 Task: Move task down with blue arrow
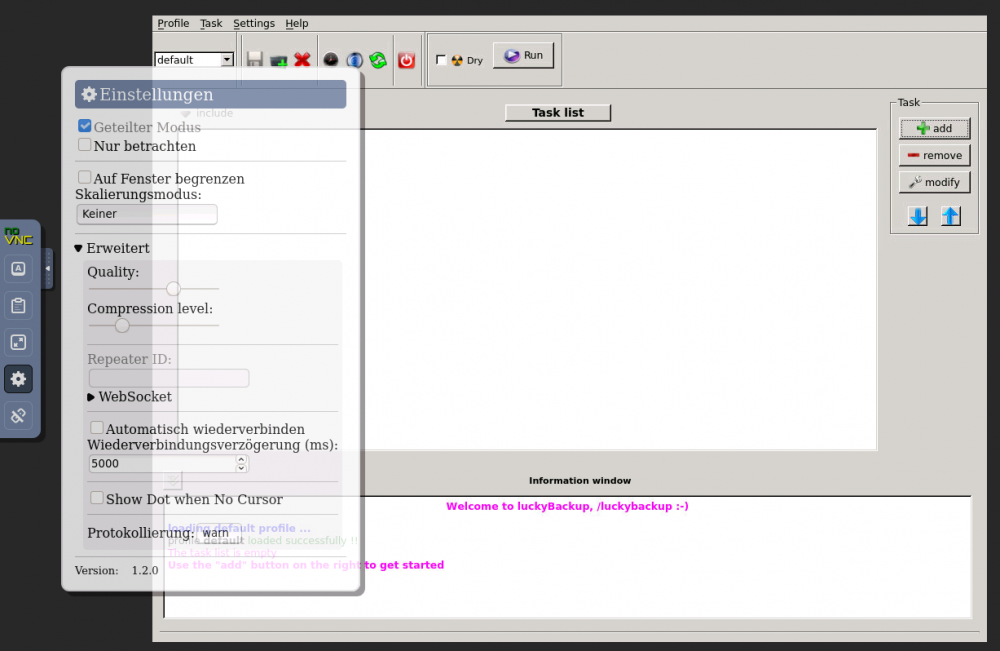pyautogui.click(x=918, y=216)
